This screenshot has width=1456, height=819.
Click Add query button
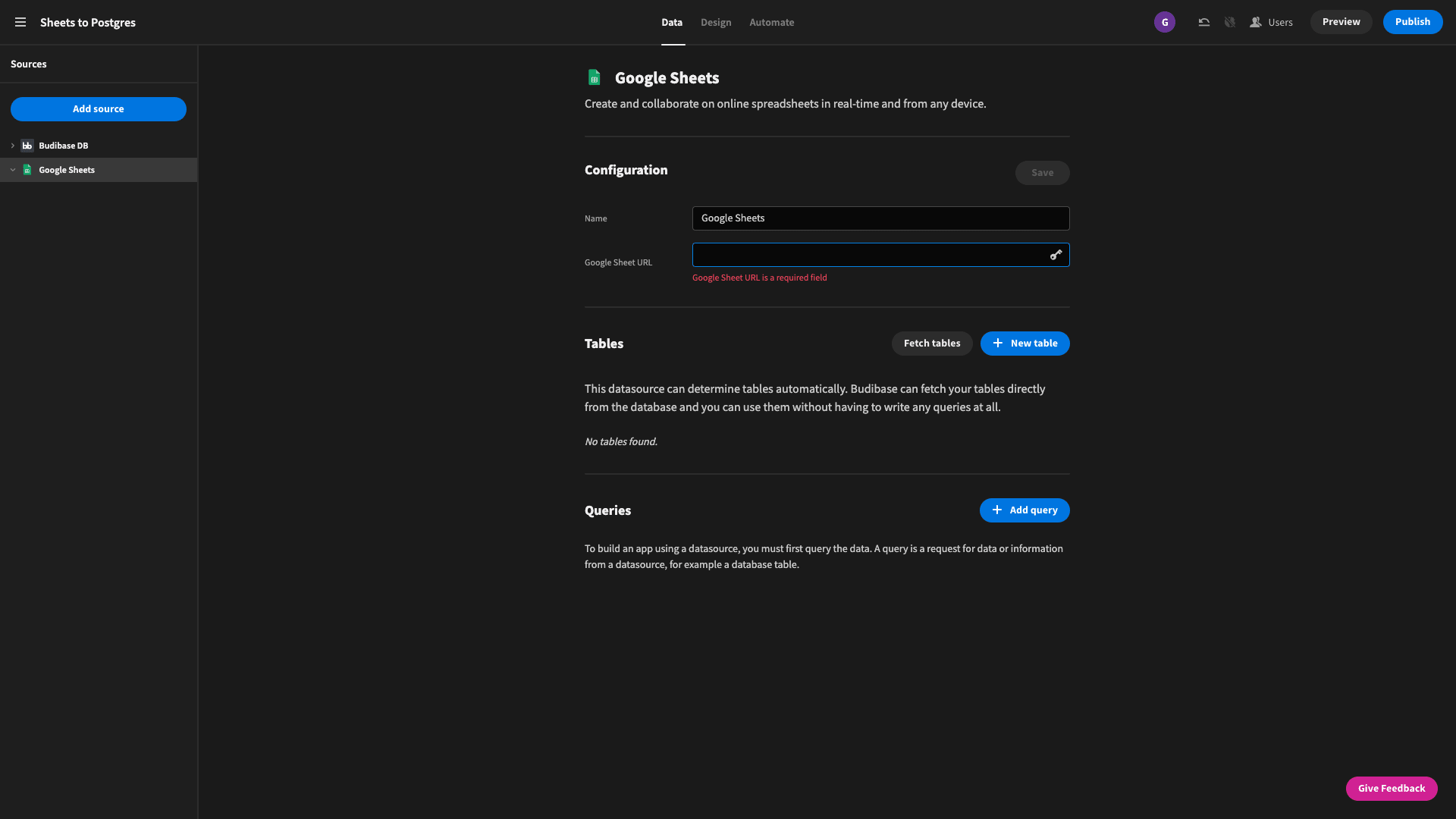1025,510
